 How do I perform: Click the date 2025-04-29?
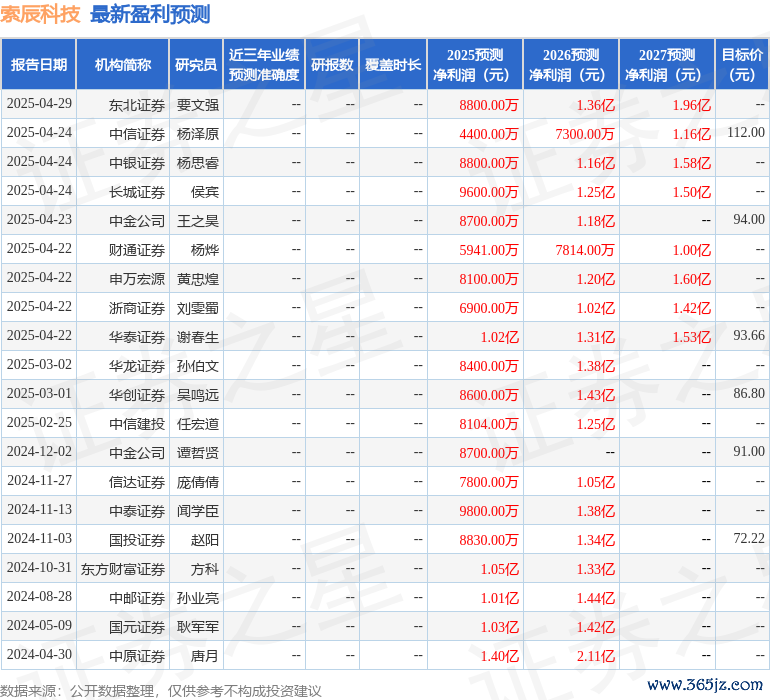click(x=39, y=104)
